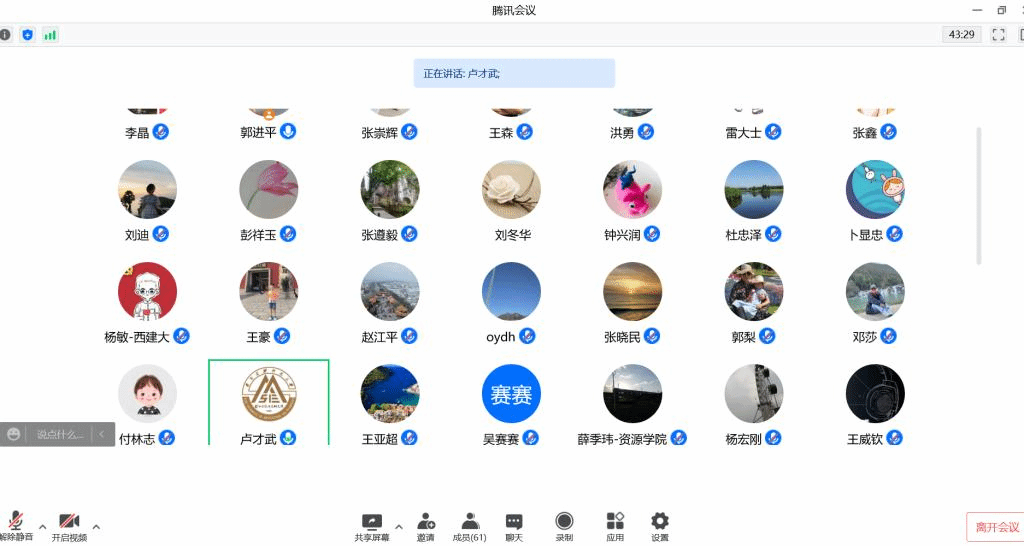Expand audio options arrow beside 解除静音
This screenshot has width=1024, height=546.
42,526
